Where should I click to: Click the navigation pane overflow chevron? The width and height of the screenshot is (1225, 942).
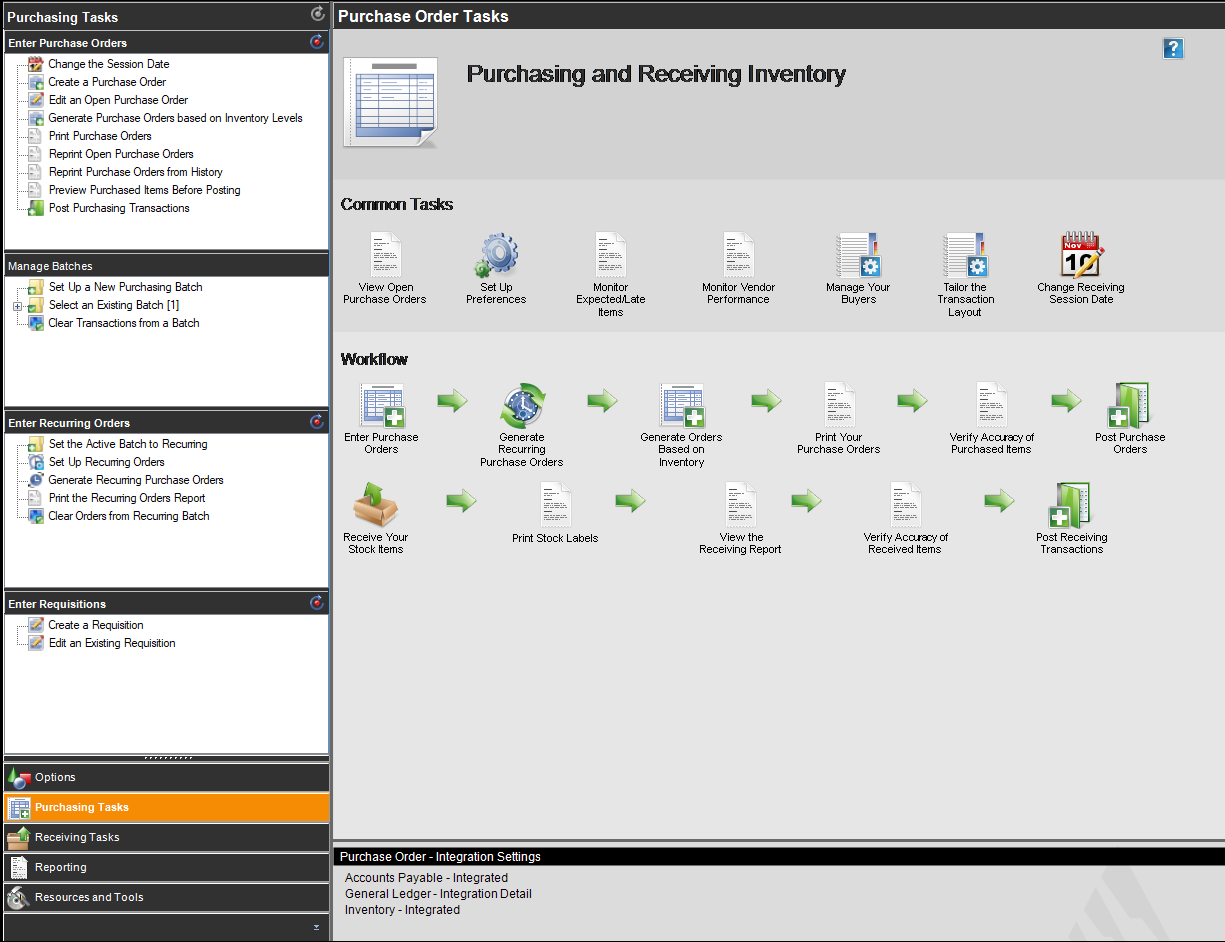click(x=317, y=928)
